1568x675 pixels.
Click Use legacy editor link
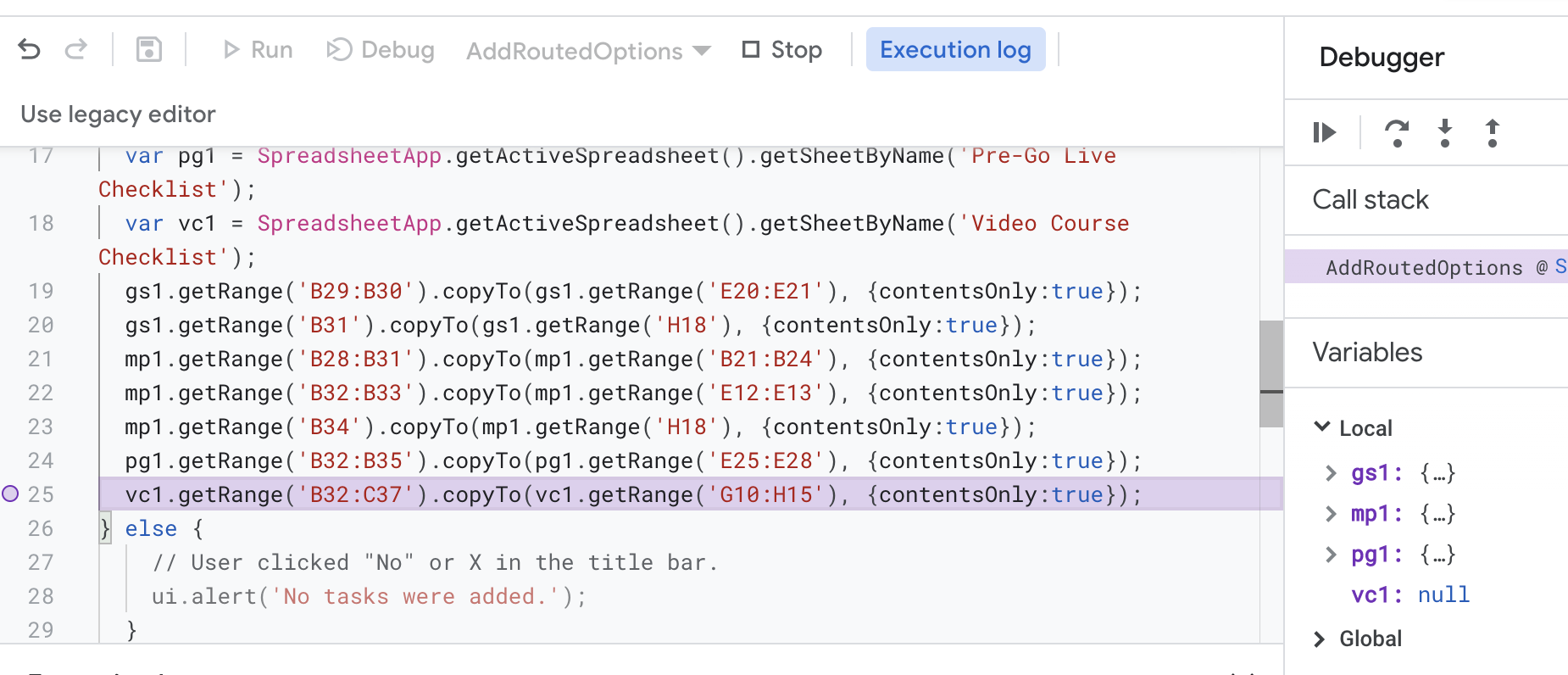[118, 114]
